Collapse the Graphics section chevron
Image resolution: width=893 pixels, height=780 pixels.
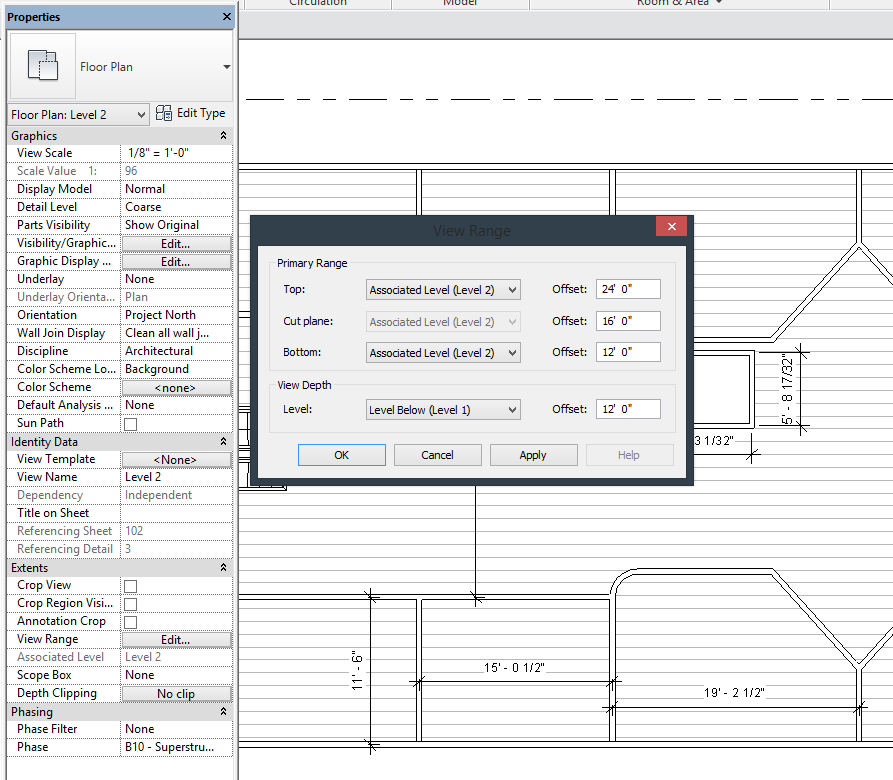click(223, 136)
